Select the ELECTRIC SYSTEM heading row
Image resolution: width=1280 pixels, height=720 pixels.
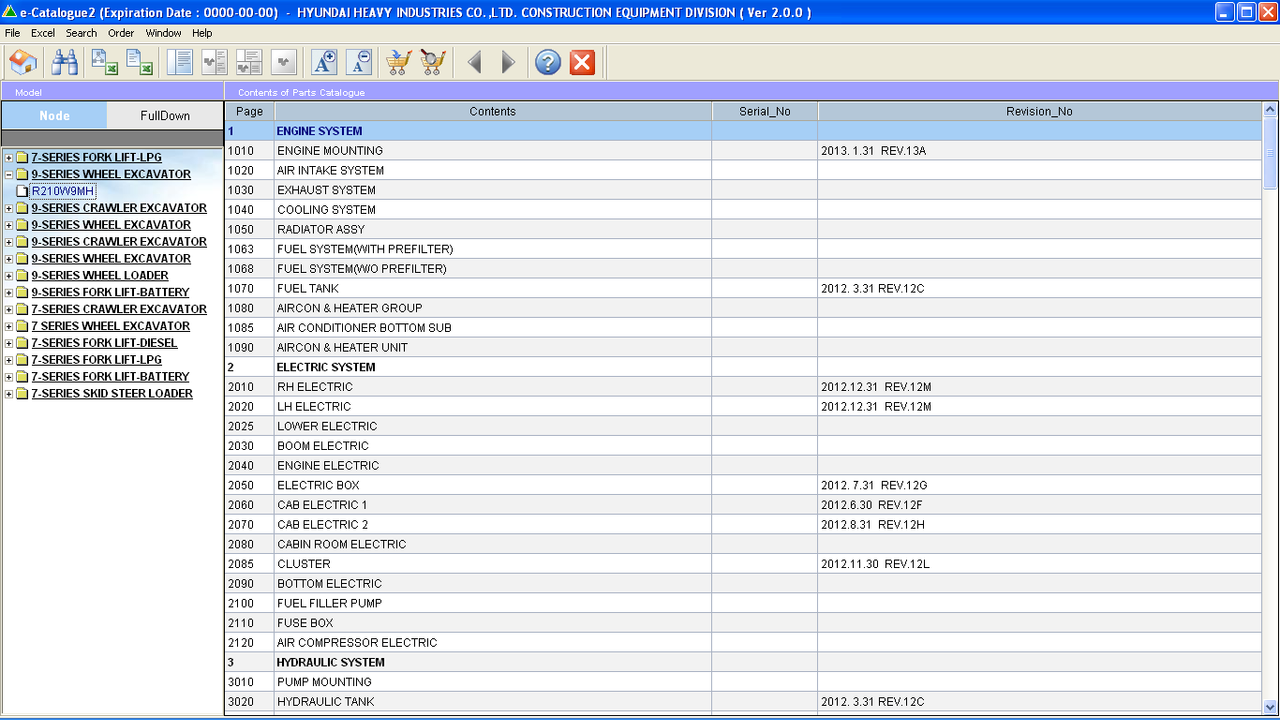(743, 367)
